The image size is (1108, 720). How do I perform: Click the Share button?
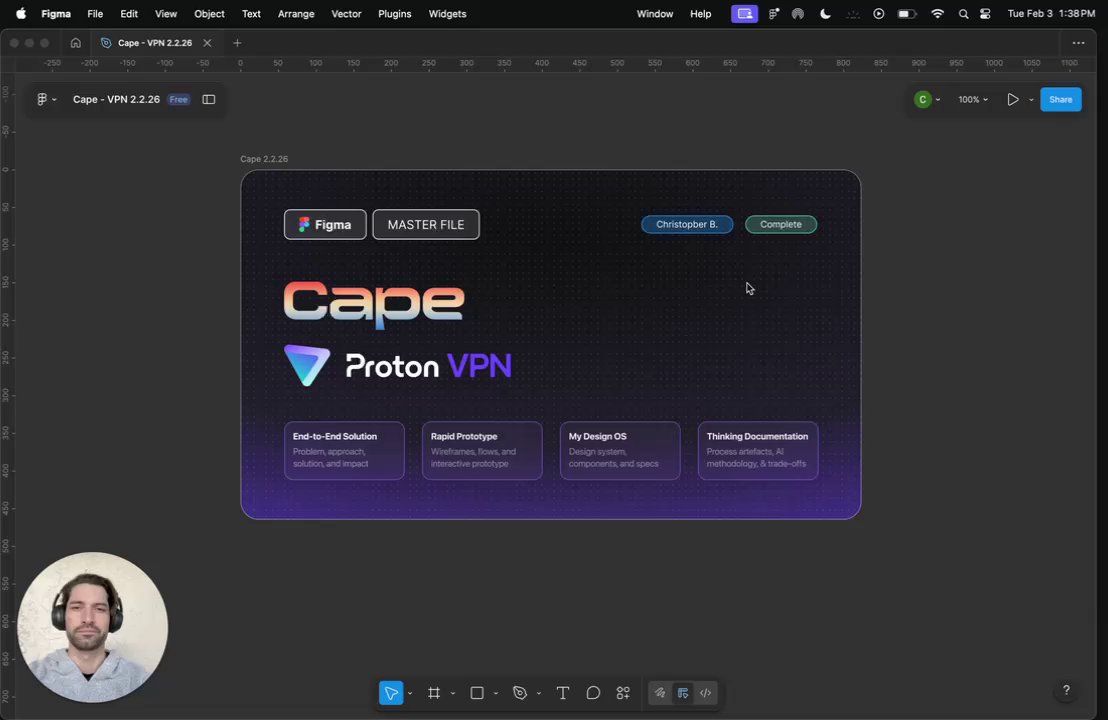coord(1061,100)
